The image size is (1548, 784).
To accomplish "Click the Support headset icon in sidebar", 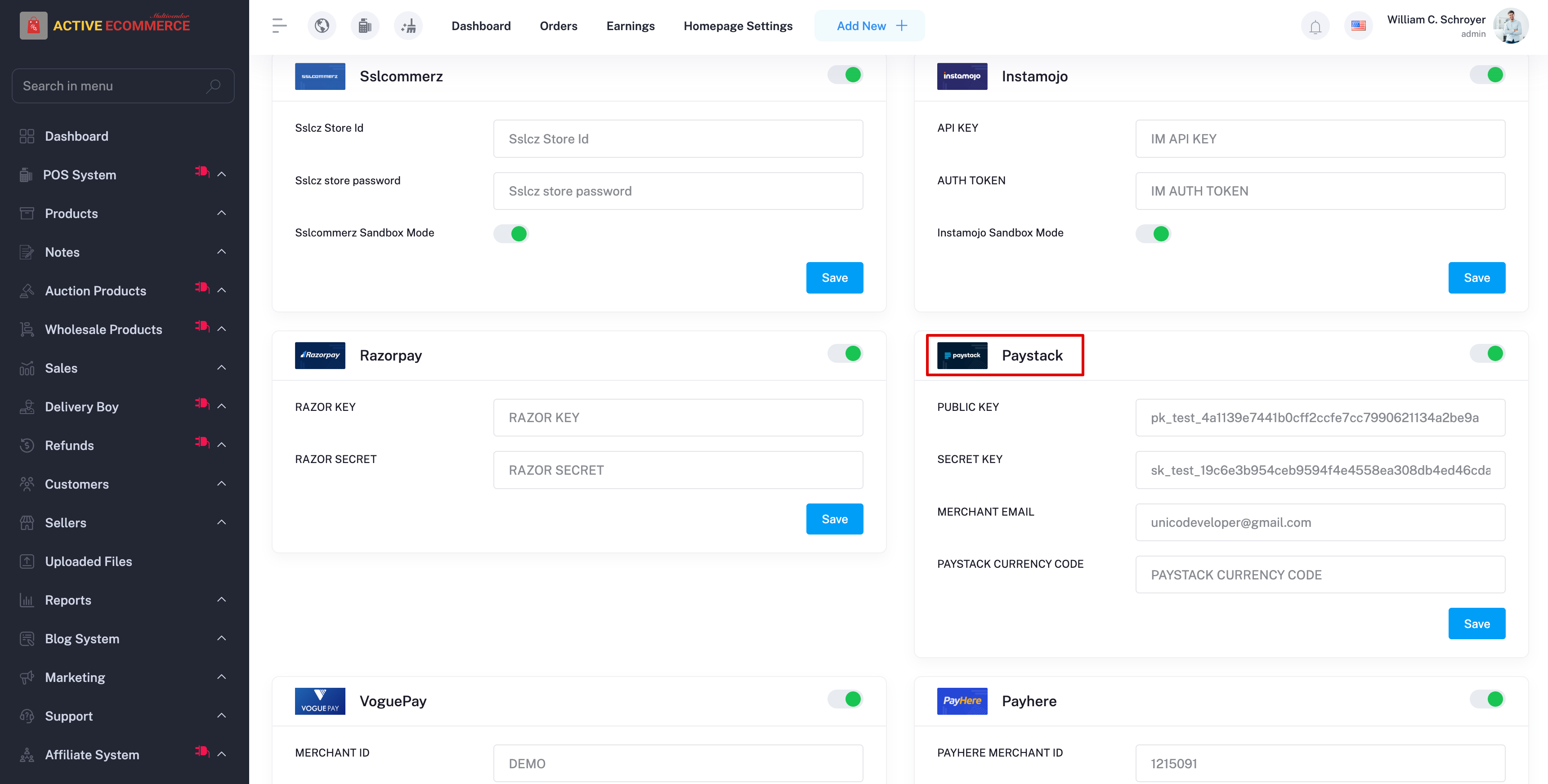I will click(x=27, y=716).
